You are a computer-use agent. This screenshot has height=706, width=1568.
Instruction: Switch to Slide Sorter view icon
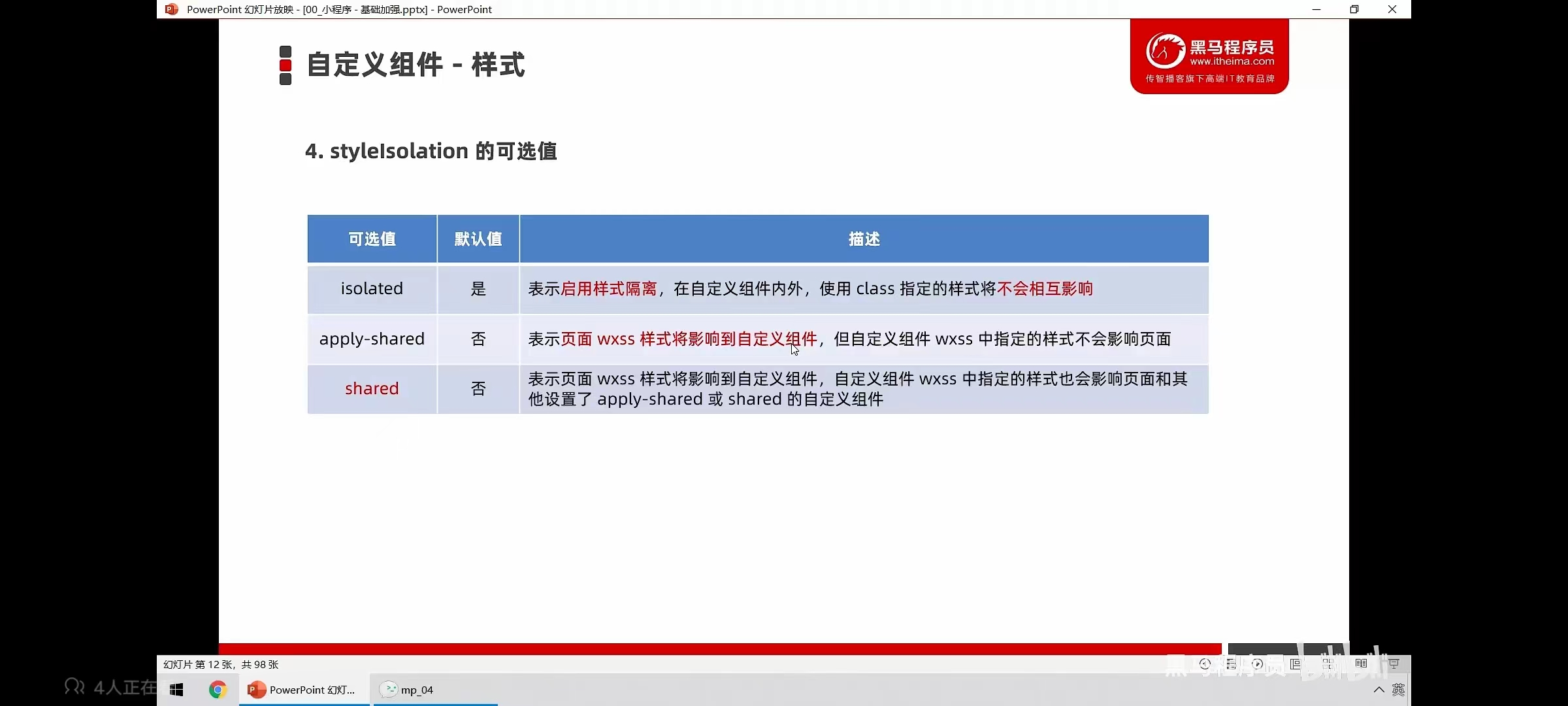pos(1328,664)
